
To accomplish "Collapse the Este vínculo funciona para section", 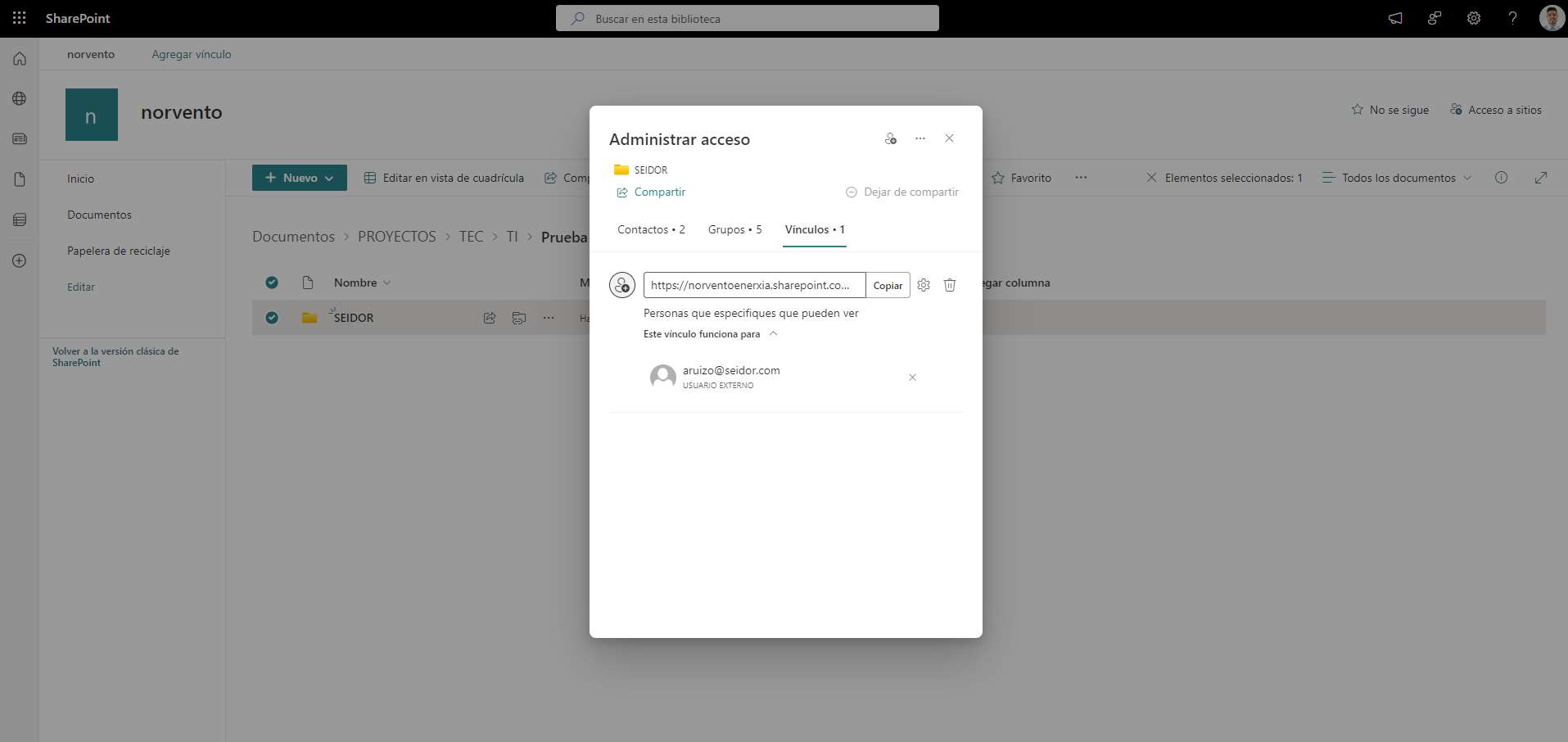I will 711,334.
